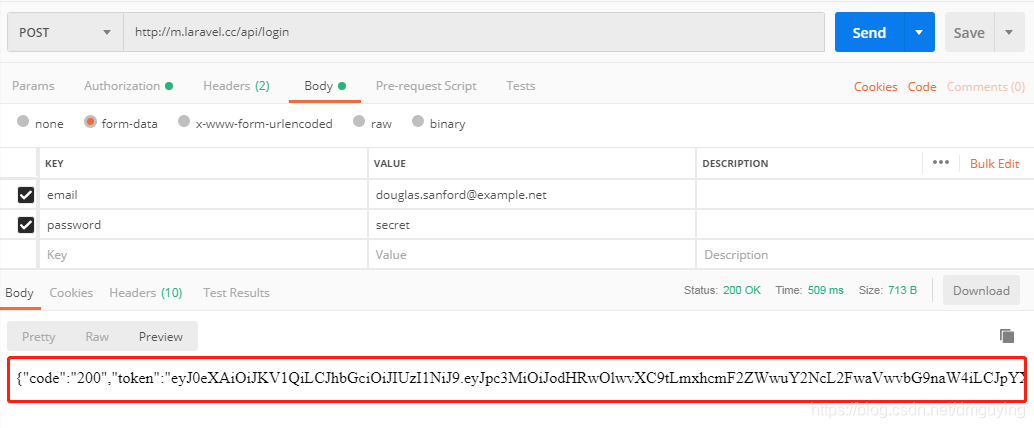The image size is (1034, 428).
Task: Switch response view to Pretty
Action: 38,336
